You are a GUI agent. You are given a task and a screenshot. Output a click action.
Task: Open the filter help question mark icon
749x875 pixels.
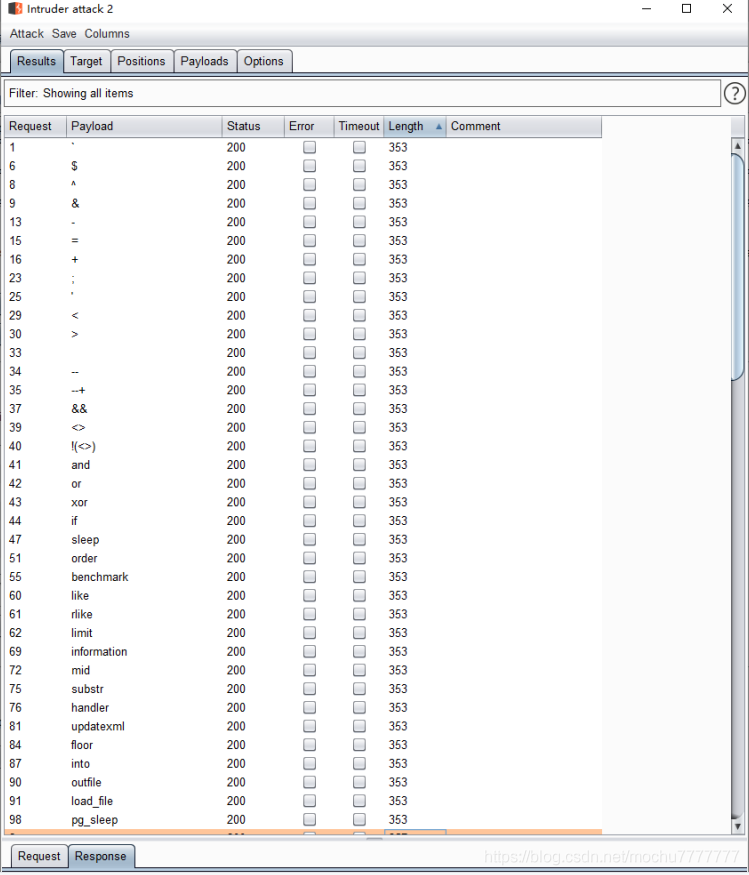coord(734,93)
